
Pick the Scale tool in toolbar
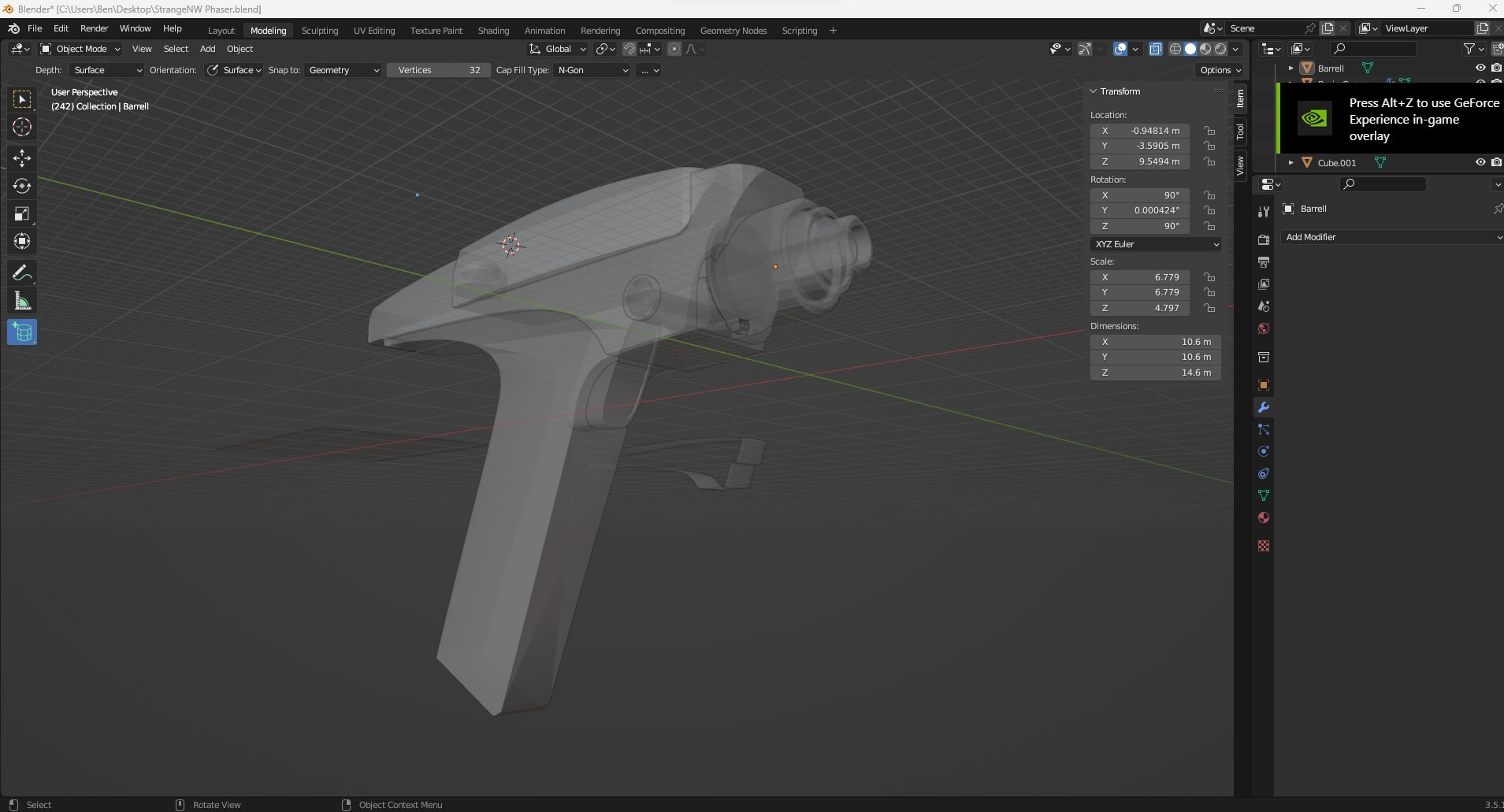[22, 213]
